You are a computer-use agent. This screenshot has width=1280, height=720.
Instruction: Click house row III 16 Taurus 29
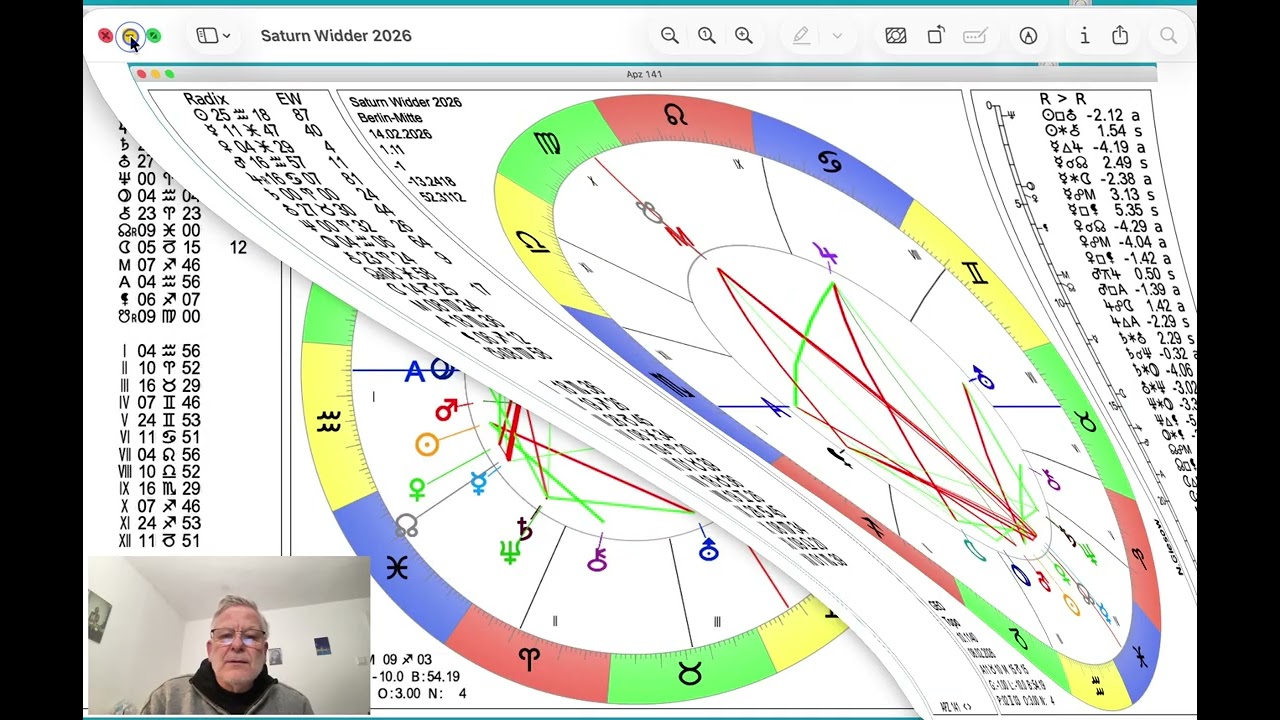160,385
